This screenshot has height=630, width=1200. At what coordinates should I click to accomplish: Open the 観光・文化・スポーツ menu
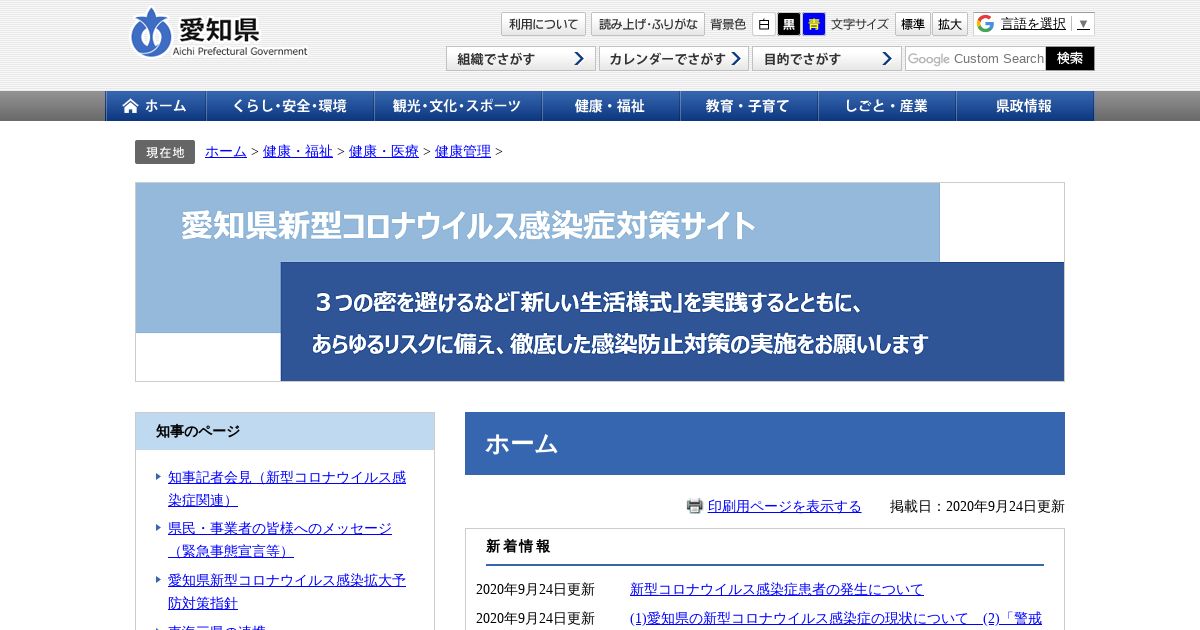tap(457, 106)
